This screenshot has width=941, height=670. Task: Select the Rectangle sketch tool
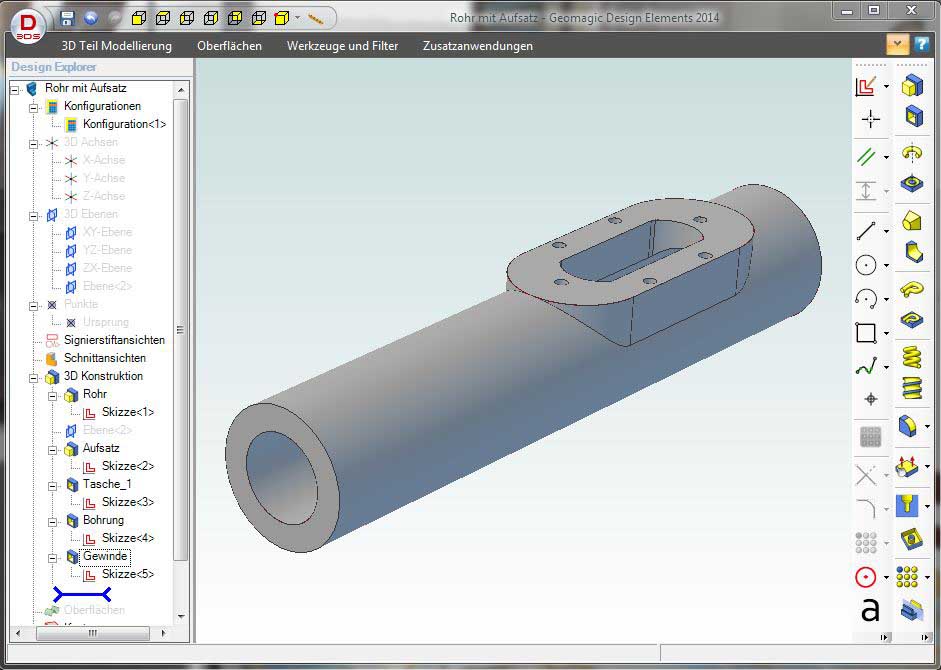868,332
